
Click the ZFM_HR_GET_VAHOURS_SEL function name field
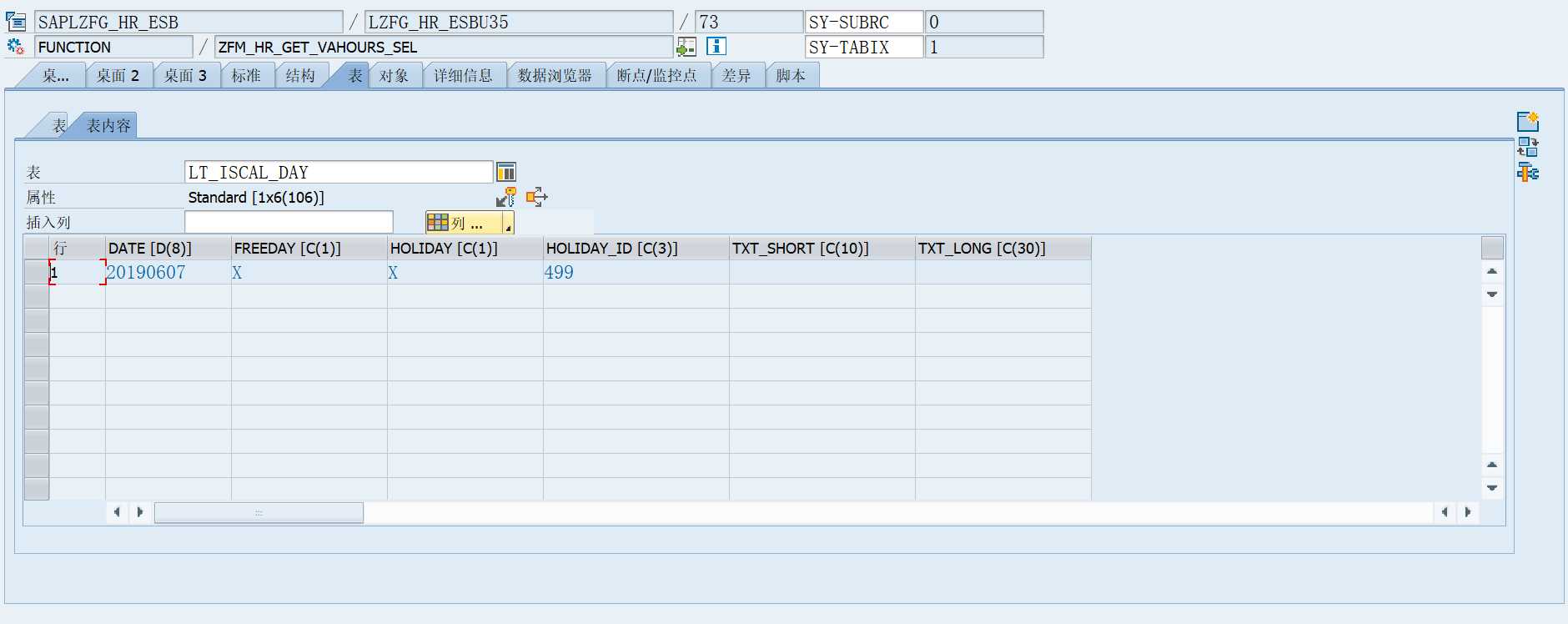[x=444, y=47]
